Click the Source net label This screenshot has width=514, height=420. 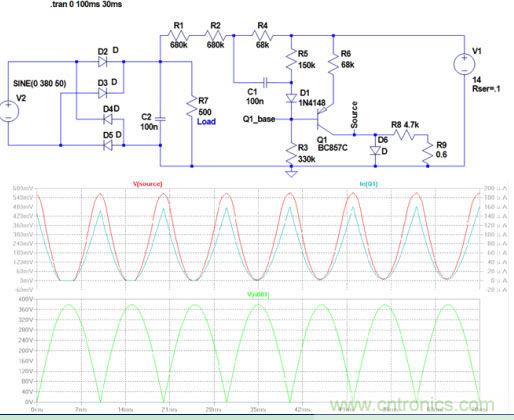point(354,115)
